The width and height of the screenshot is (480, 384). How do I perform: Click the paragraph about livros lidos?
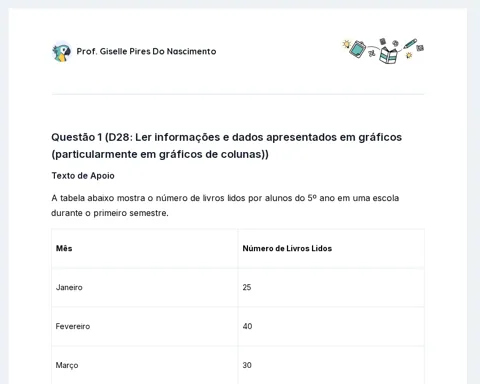pyautogui.click(x=225, y=205)
